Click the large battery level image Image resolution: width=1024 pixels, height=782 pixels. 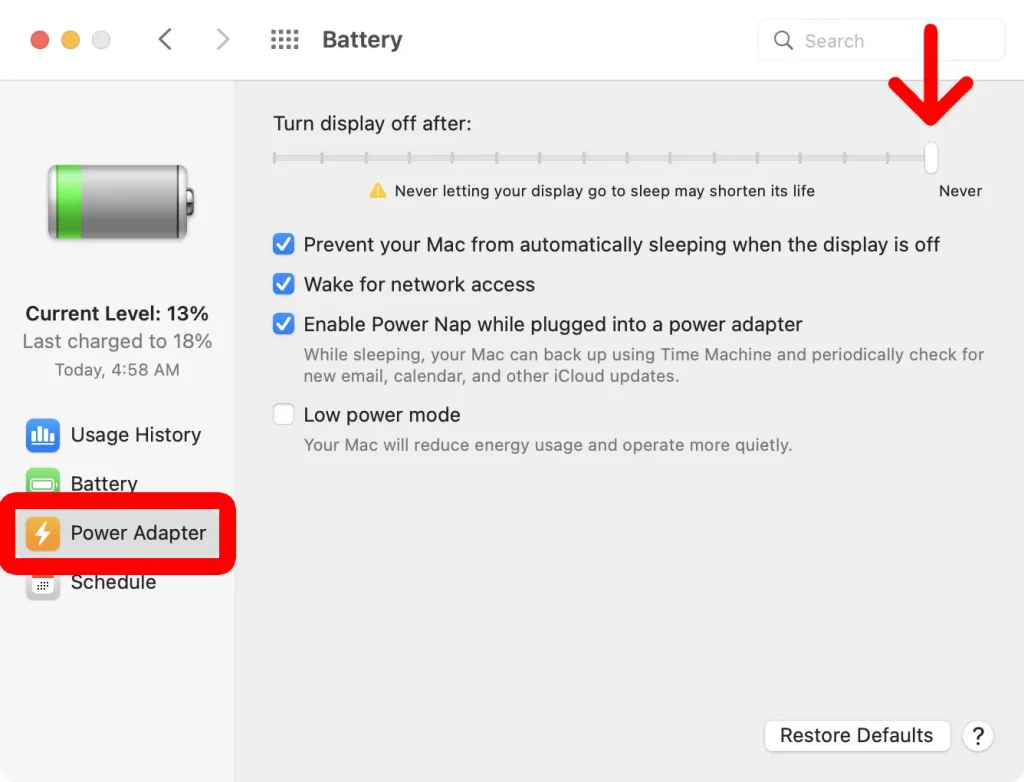tap(117, 202)
